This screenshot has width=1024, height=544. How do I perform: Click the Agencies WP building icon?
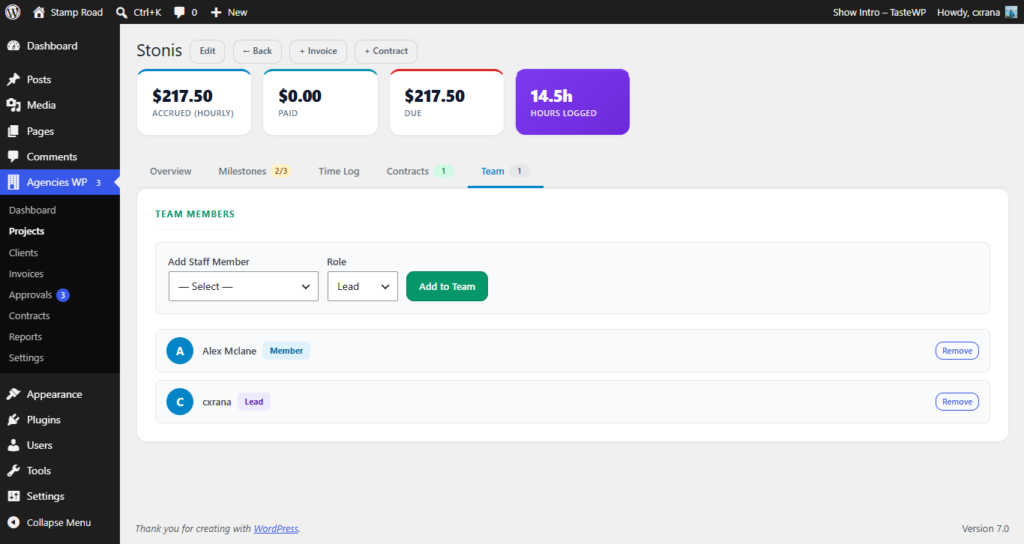tap(13, 182)
